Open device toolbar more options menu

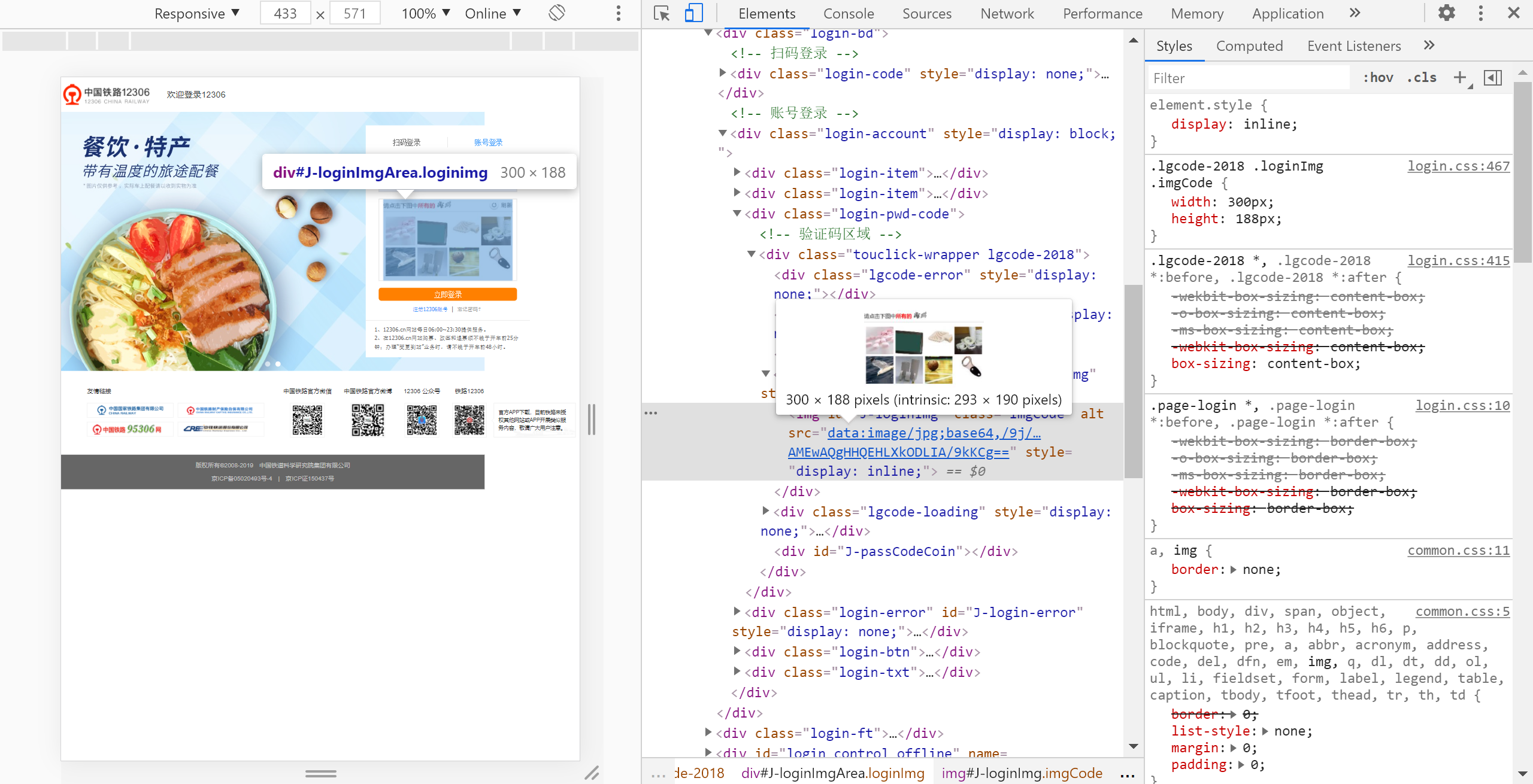619,13
